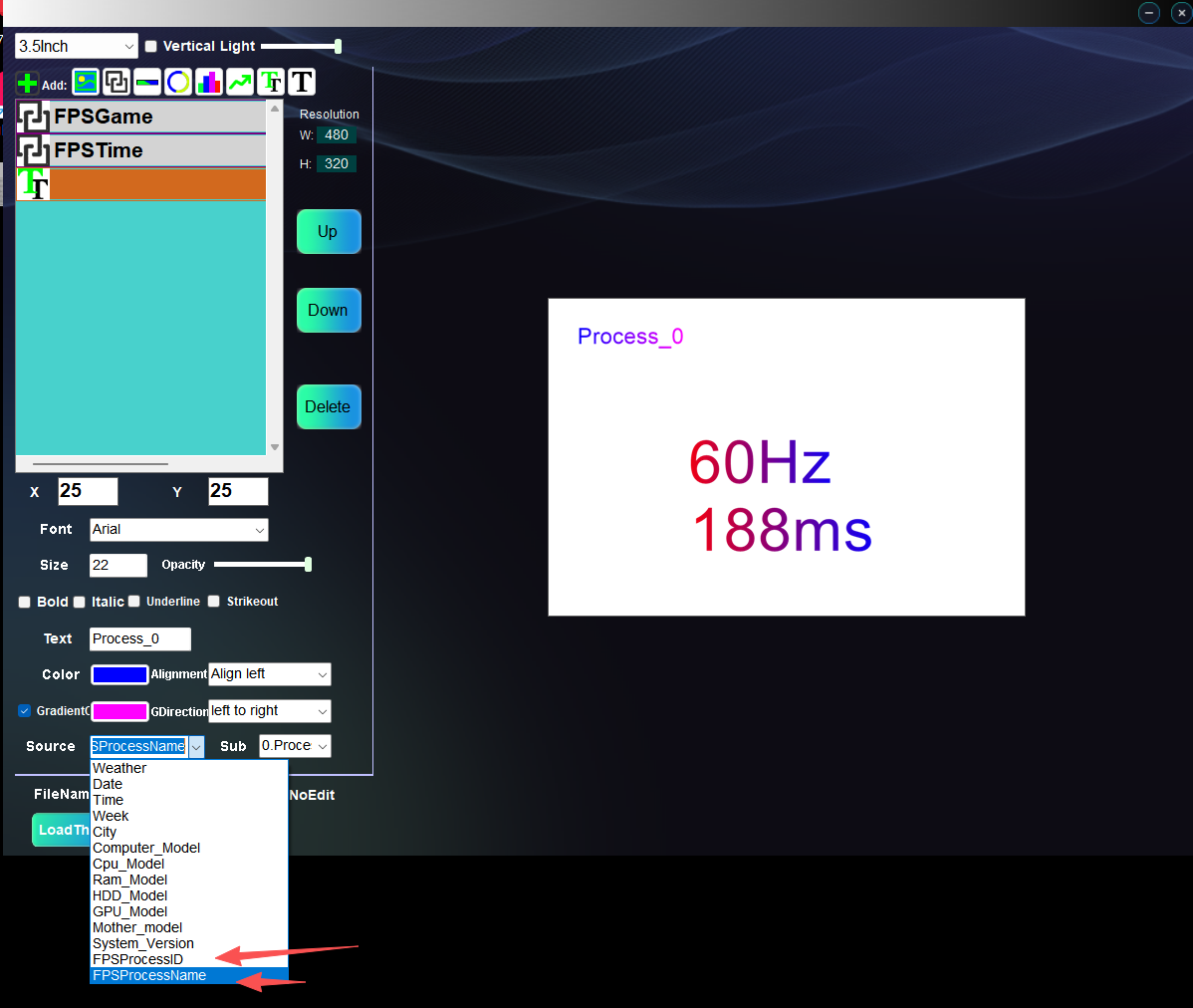Uncheck the Gradient color checkbox
The image size is (1193, 1008).
pyautogui.click(x=25, y=711)
